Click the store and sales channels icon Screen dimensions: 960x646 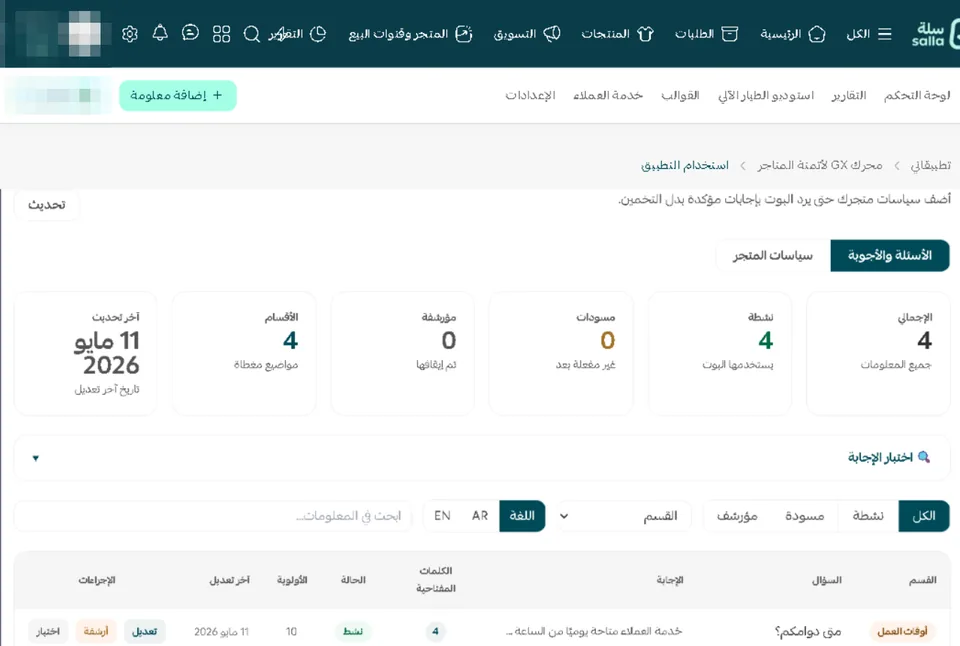pyautogui.click(x=463, y=34)
